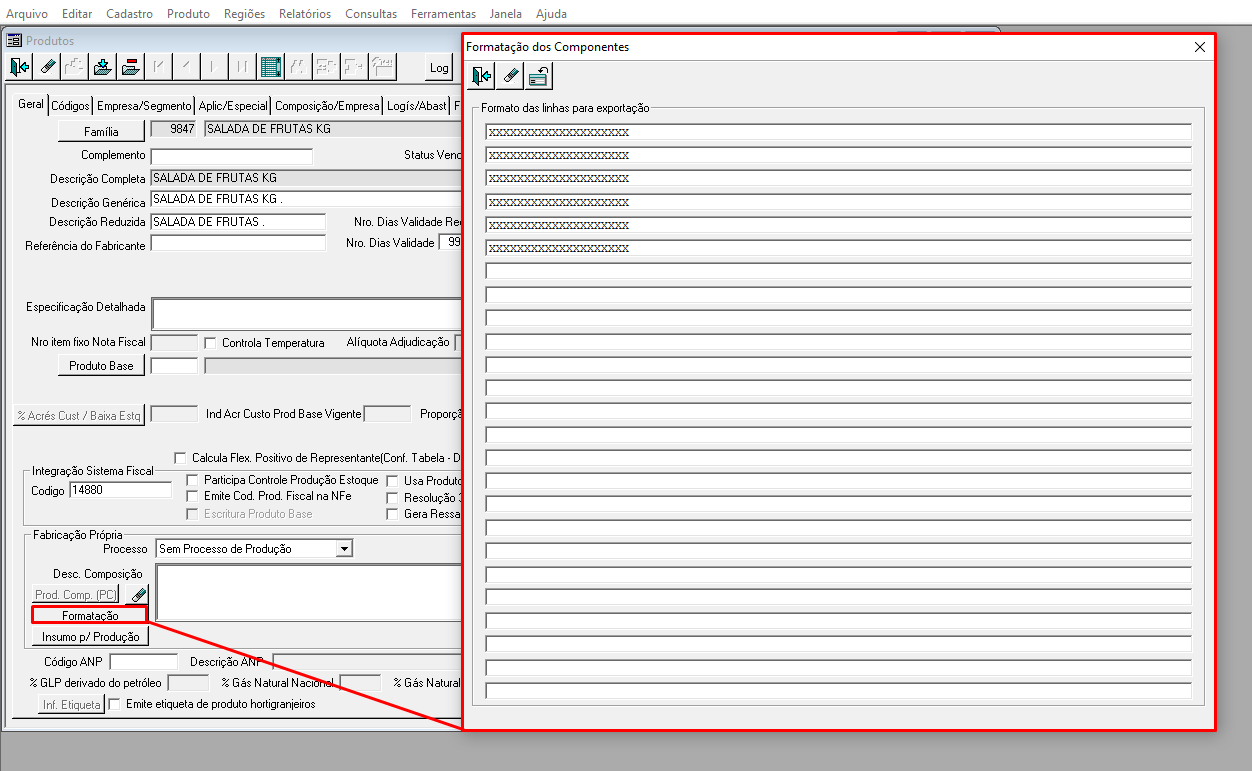
Task: Open the Ajuda menu
Action: pos(551,14)
